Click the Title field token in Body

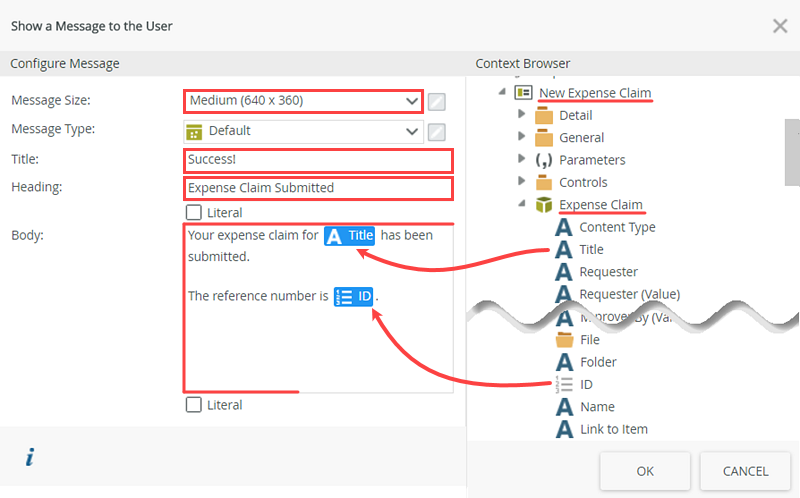coord(349,236)
